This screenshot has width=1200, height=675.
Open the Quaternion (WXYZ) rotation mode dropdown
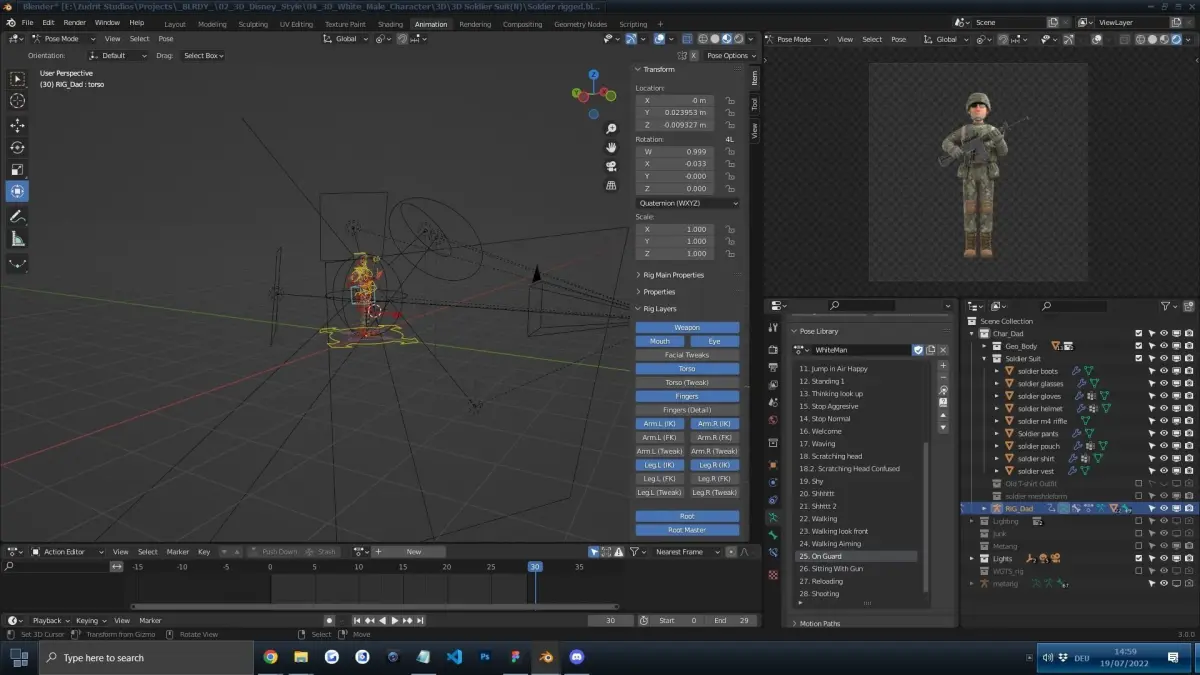pyautogui.click(x=687, y=203)
